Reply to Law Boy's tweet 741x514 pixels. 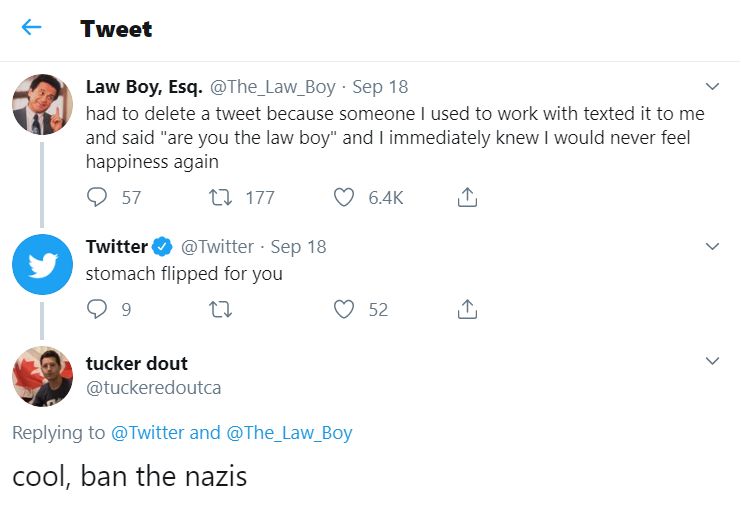97,197
